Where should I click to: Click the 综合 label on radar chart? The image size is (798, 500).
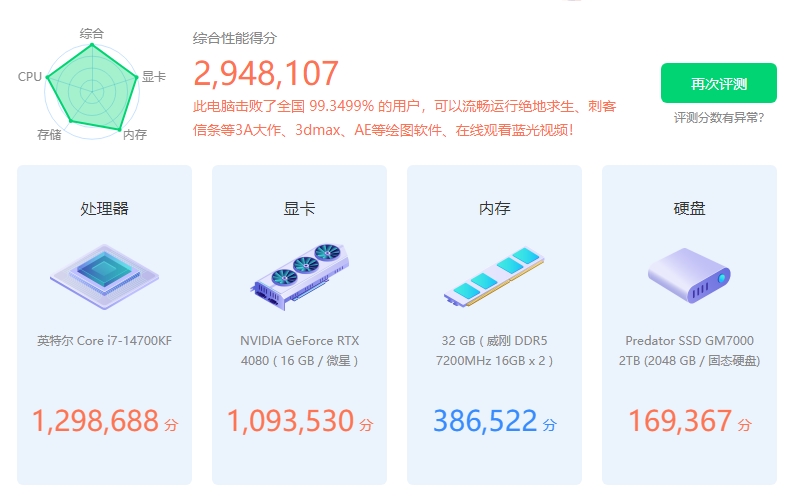pyautogui.click(x=92, y=34)
